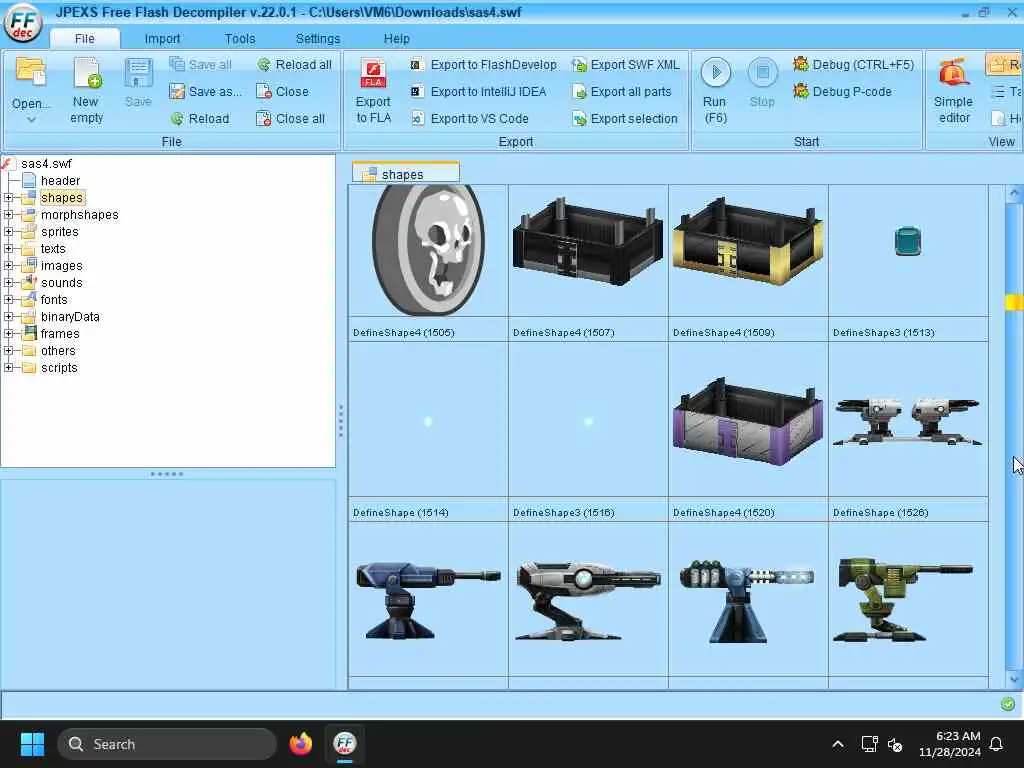Click the taskbar Search box
The width and height of the screenshot is (1024, 768).
[167, 744]
